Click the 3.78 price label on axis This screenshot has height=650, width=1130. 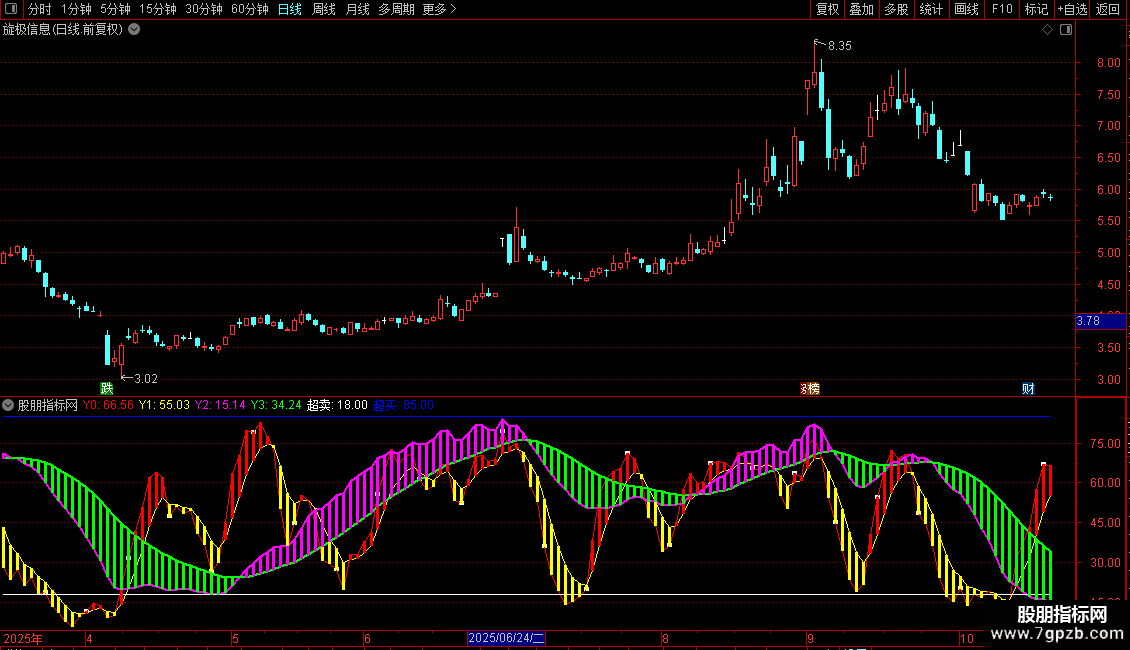[x=1100, y=321]
